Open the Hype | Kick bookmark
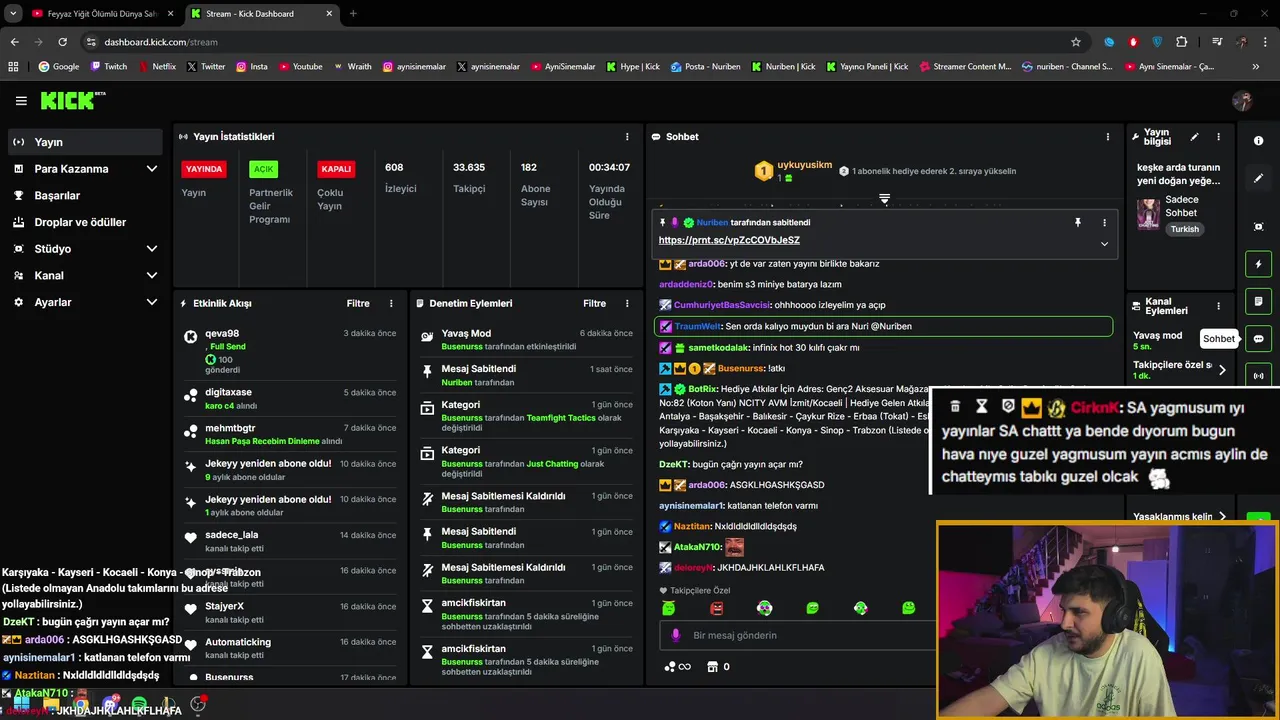 click(633, 67)
